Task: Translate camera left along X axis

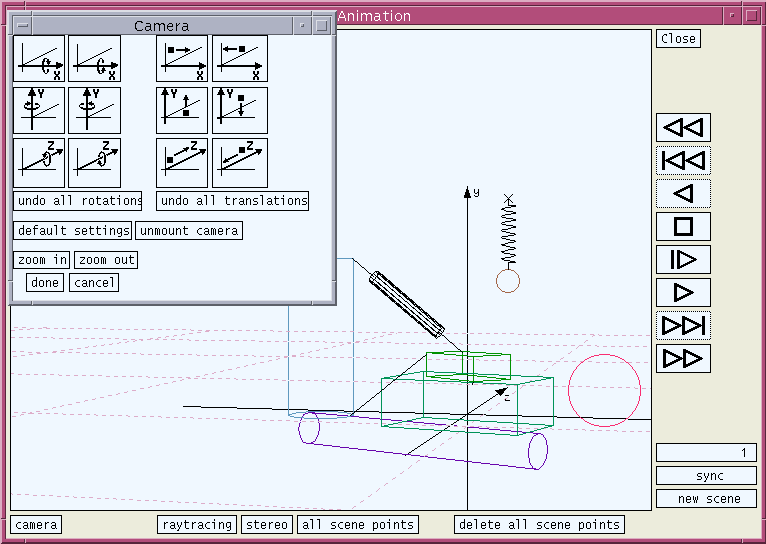Action: pyautogui.click(x=240, y=59)
